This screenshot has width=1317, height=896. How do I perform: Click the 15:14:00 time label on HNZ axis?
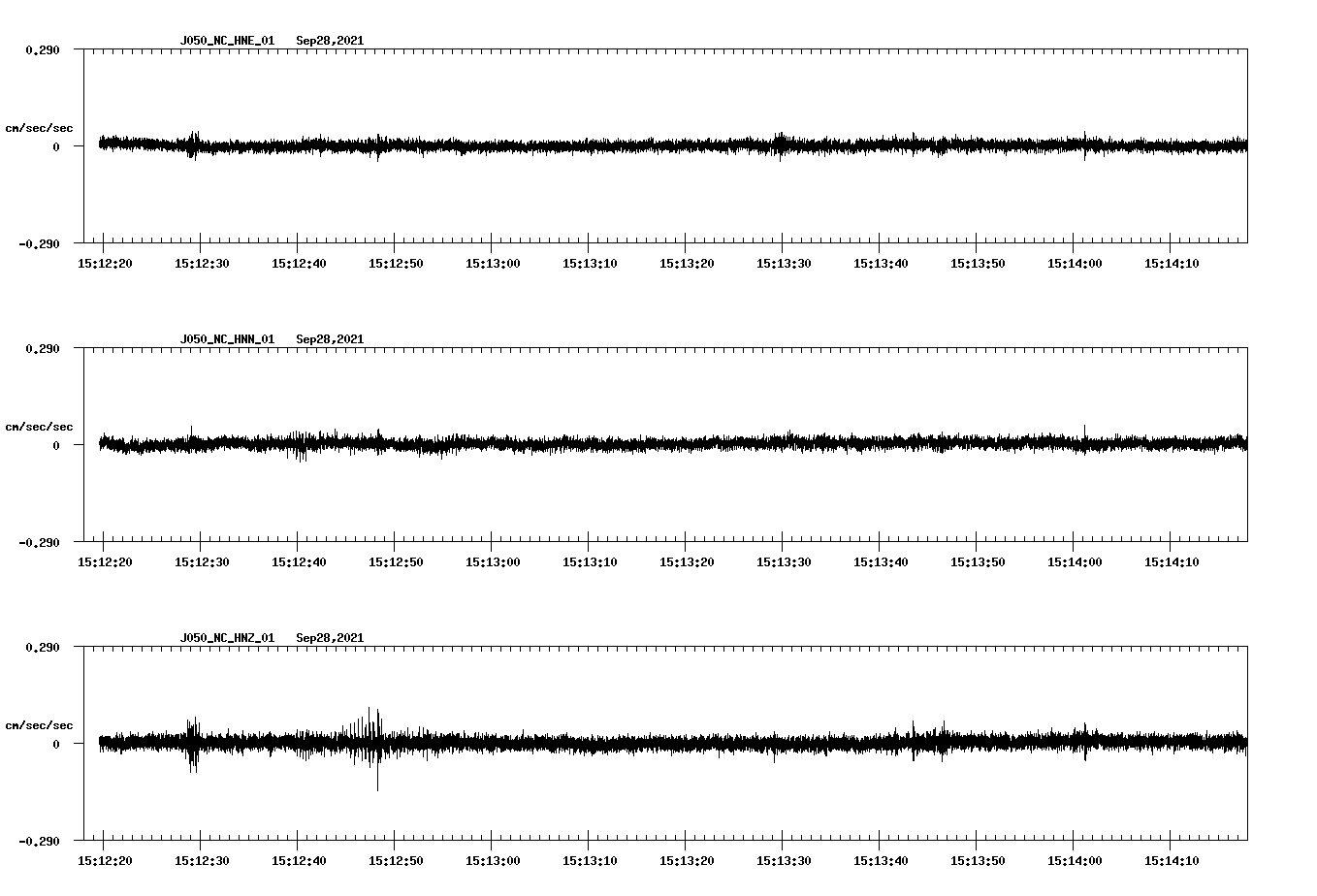click(x=1075, y=861)
